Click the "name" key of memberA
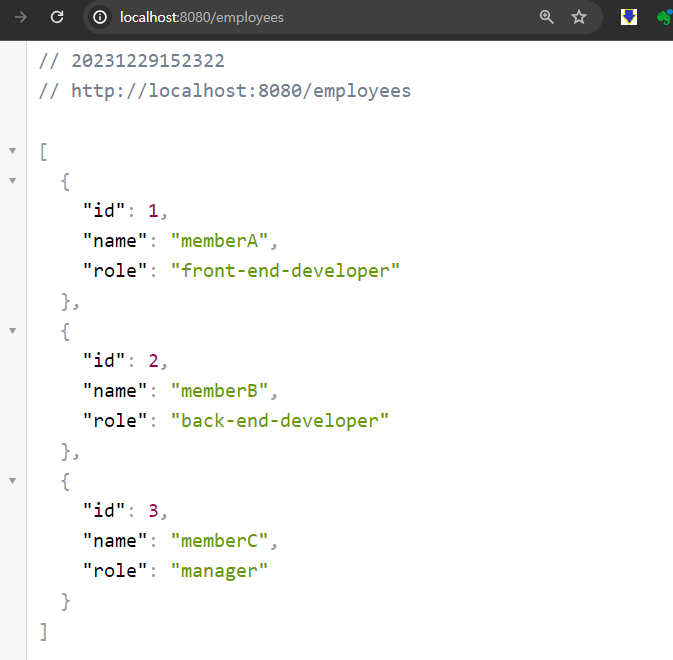 (115, 241)
